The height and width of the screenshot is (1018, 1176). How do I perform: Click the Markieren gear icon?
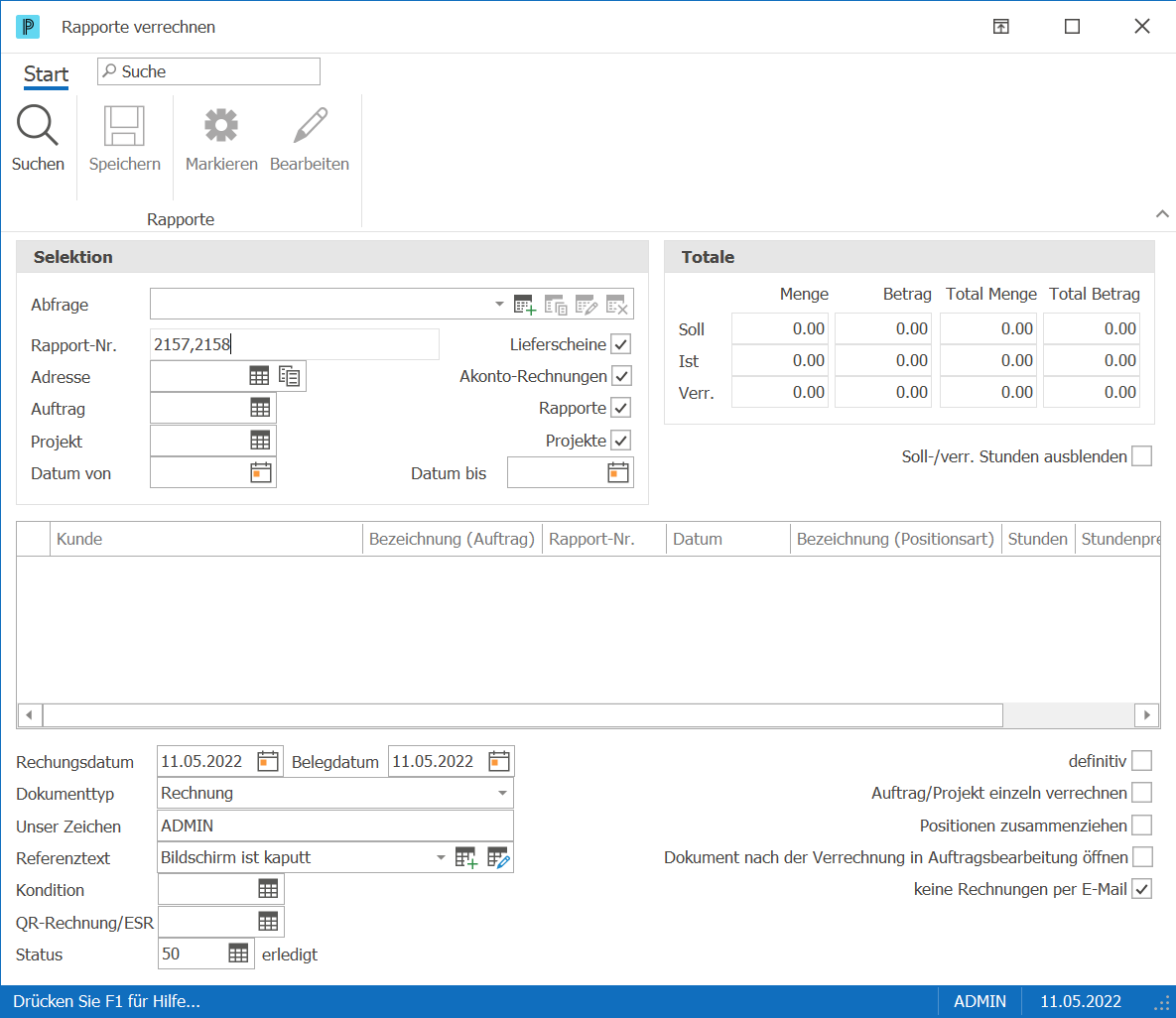coord(221,124)
